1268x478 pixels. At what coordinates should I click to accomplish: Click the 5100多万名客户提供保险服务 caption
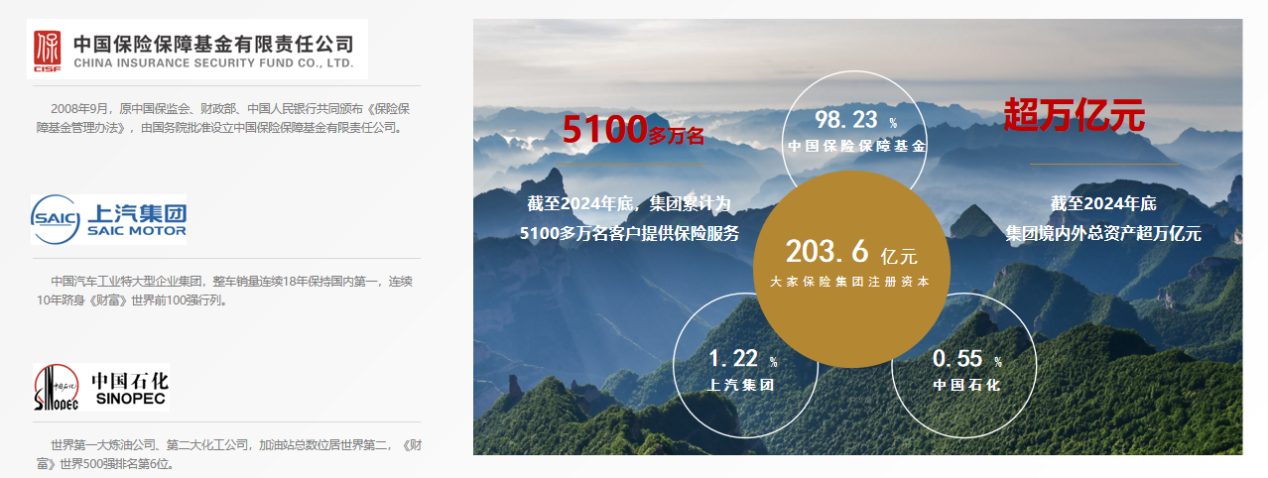(x=629, y=233)
